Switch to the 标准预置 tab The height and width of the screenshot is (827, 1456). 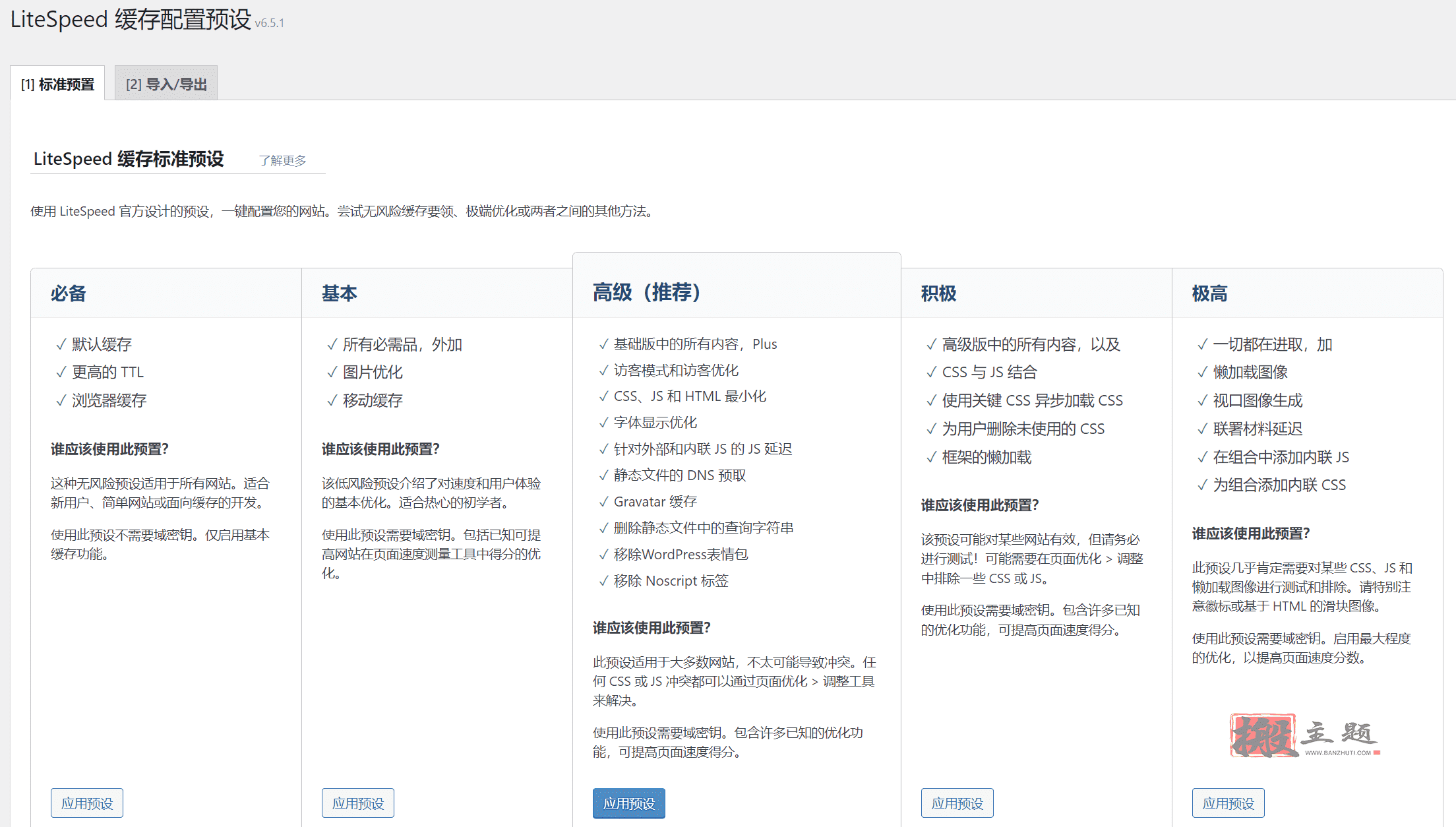click(57, 84)
